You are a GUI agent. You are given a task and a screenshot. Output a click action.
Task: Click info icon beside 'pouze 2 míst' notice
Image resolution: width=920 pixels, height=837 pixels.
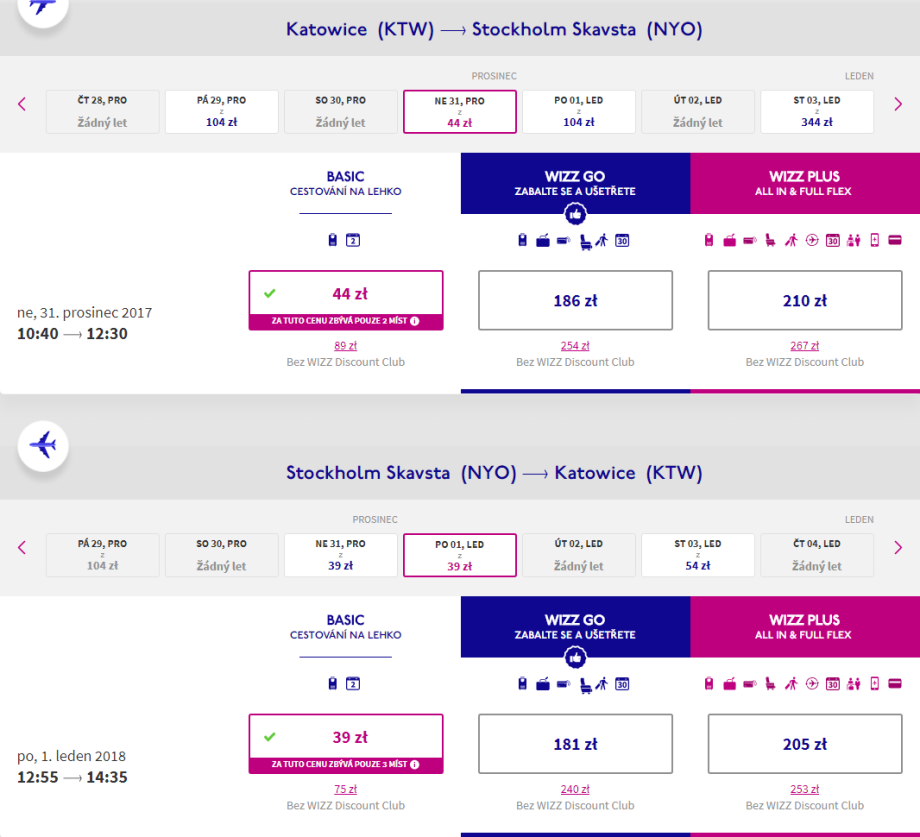(x=414, y=321)
